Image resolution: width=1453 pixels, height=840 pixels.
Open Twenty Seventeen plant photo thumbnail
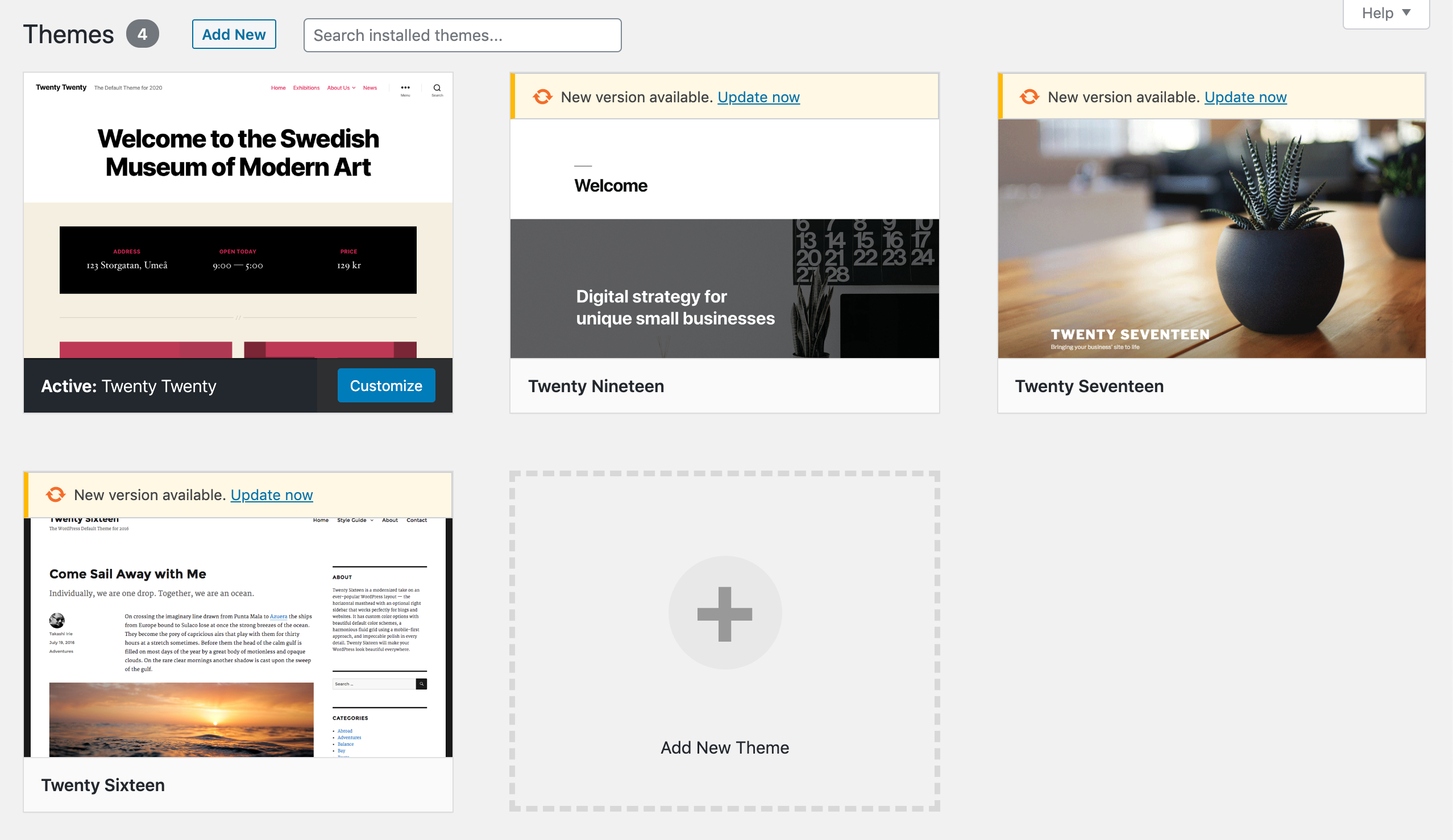pos(1211,238)
